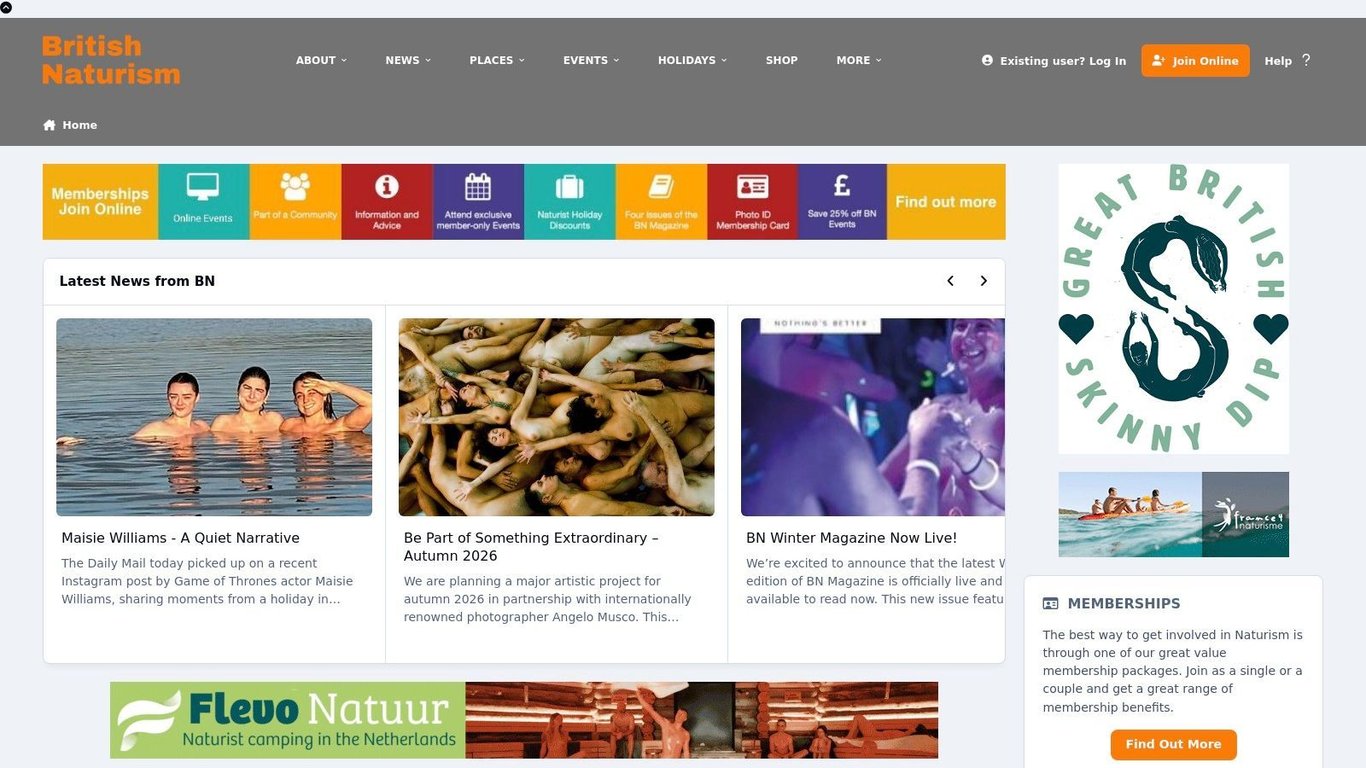Expand the ABOUT dropdown menu
Viewport: 1366px width, 768px height.
click(321, 60)
